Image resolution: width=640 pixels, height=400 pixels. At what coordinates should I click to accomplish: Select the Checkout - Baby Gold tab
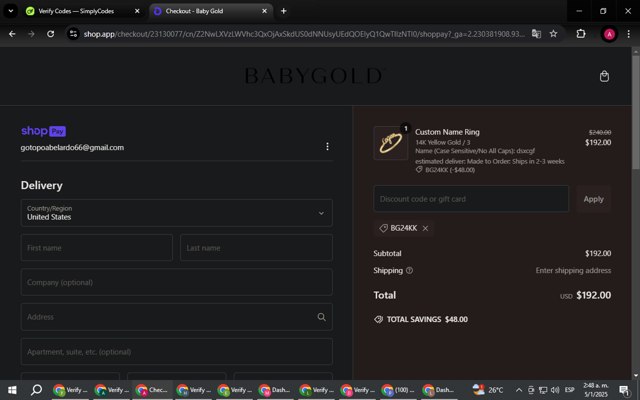point(194,11)
